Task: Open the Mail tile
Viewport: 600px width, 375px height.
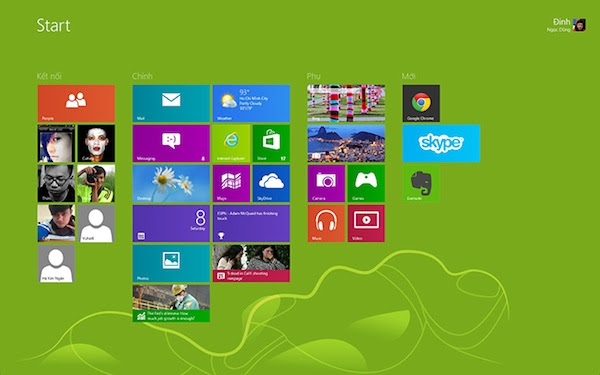Action: (171, 103)
